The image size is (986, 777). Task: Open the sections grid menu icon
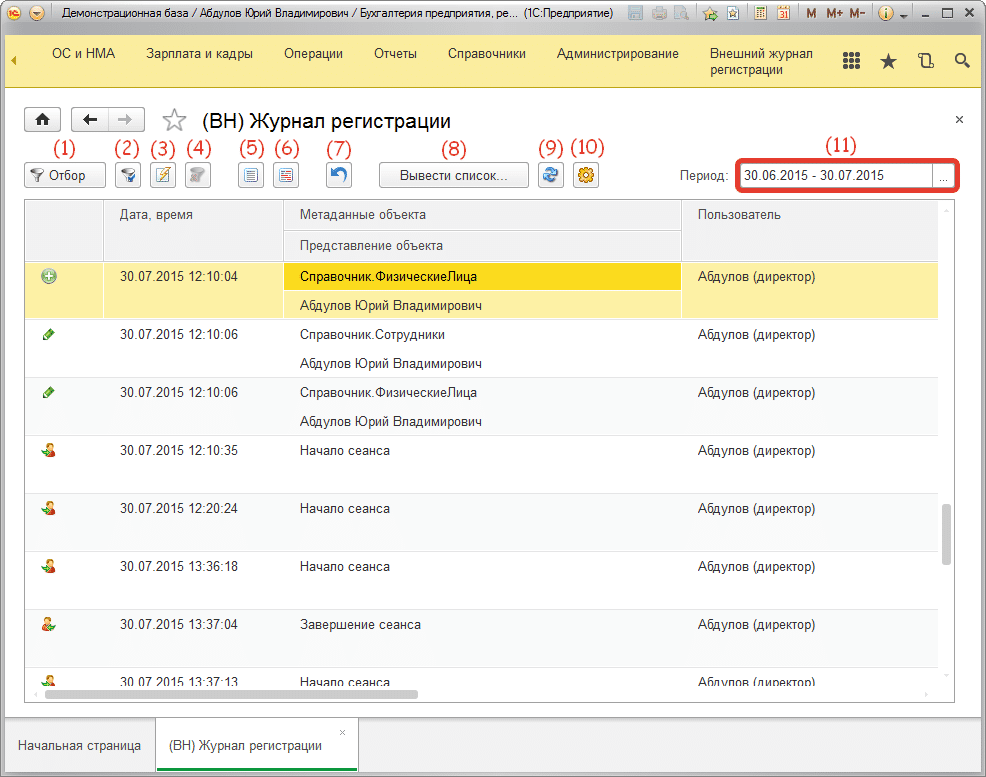pos(851,61)
